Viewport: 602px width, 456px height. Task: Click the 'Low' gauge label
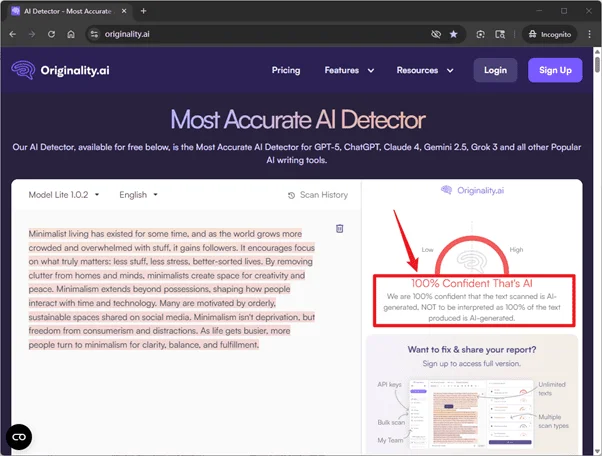[427, 250]
